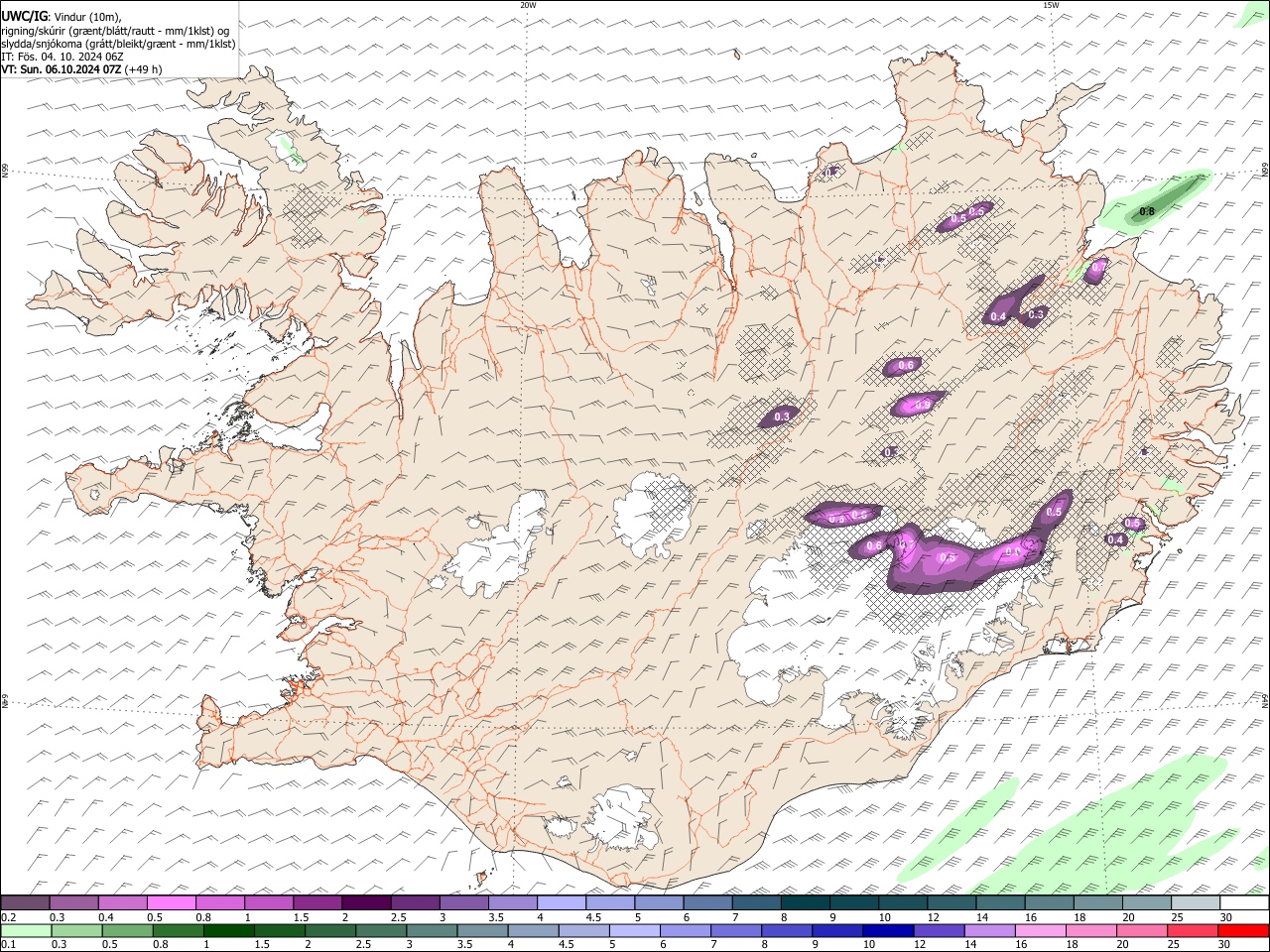Select the white 30 swatch in the purple-to-grey legend row

1244,902
